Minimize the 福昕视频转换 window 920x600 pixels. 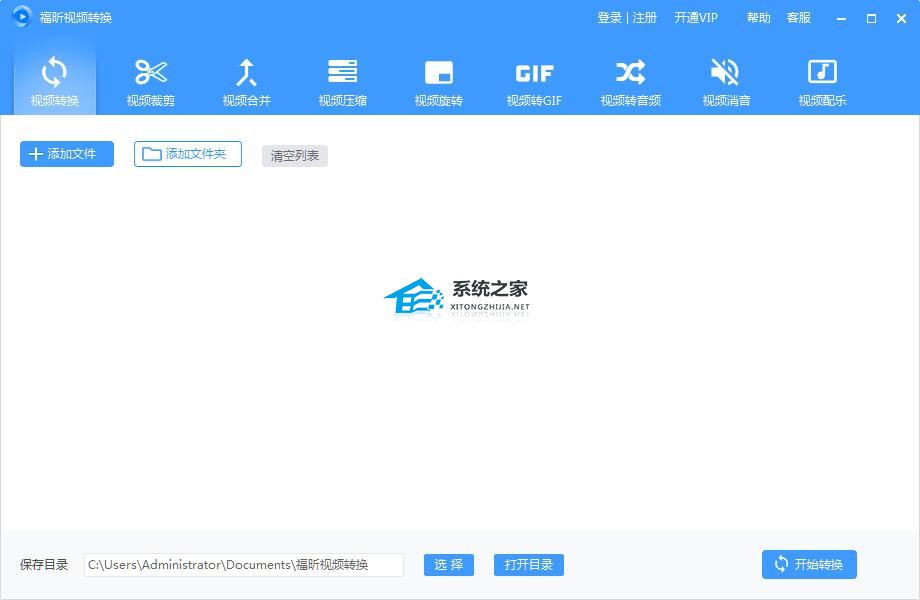pos(841,19)
